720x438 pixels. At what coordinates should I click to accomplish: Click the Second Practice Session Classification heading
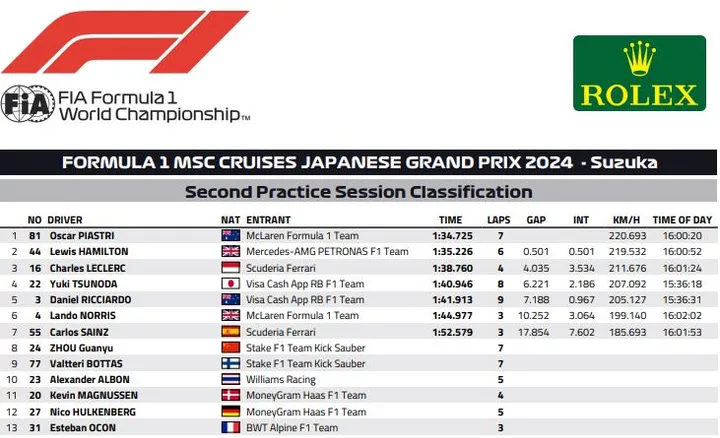[359, 191]
